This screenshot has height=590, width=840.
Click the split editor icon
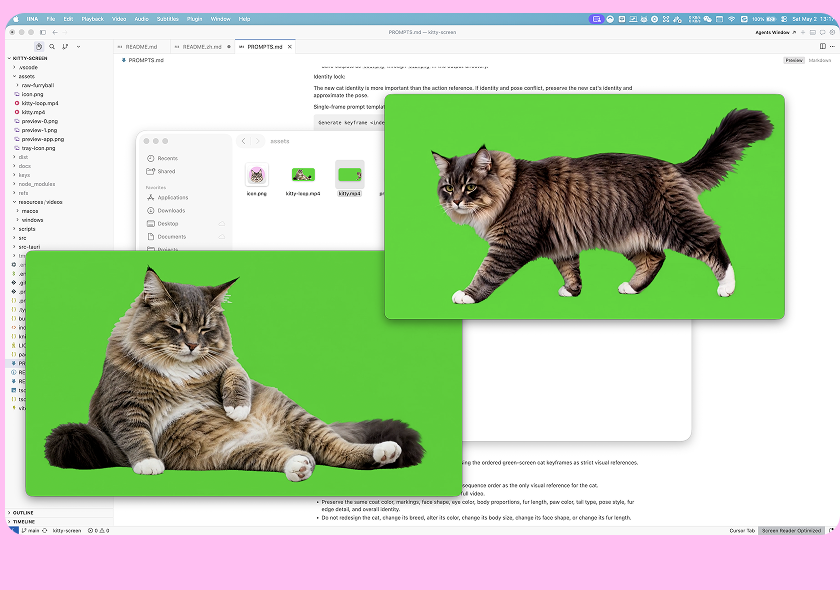823,47
